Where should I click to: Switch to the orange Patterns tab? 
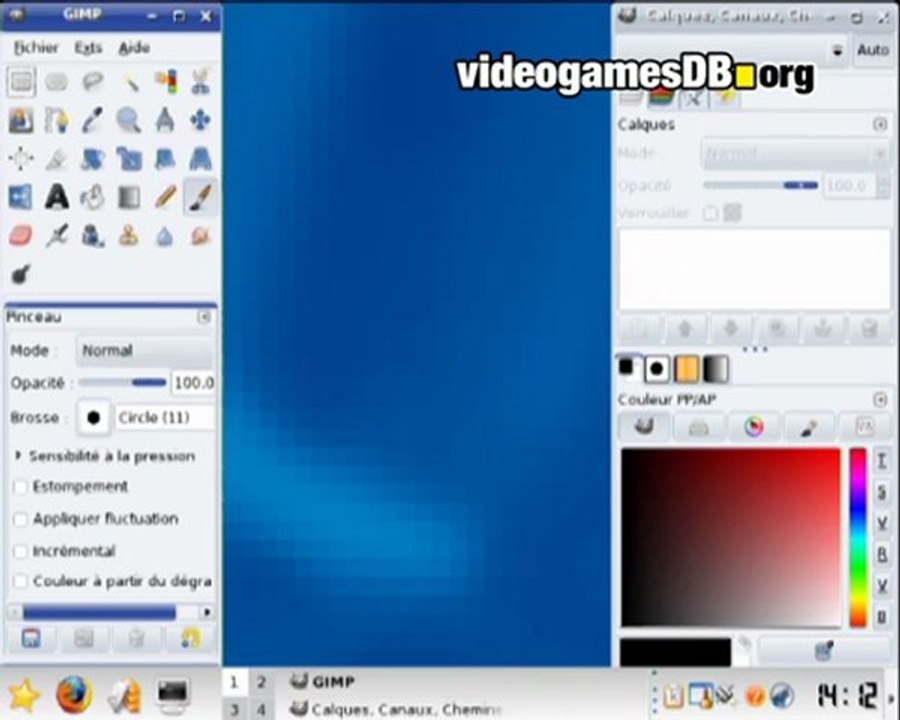coord(686,369)
